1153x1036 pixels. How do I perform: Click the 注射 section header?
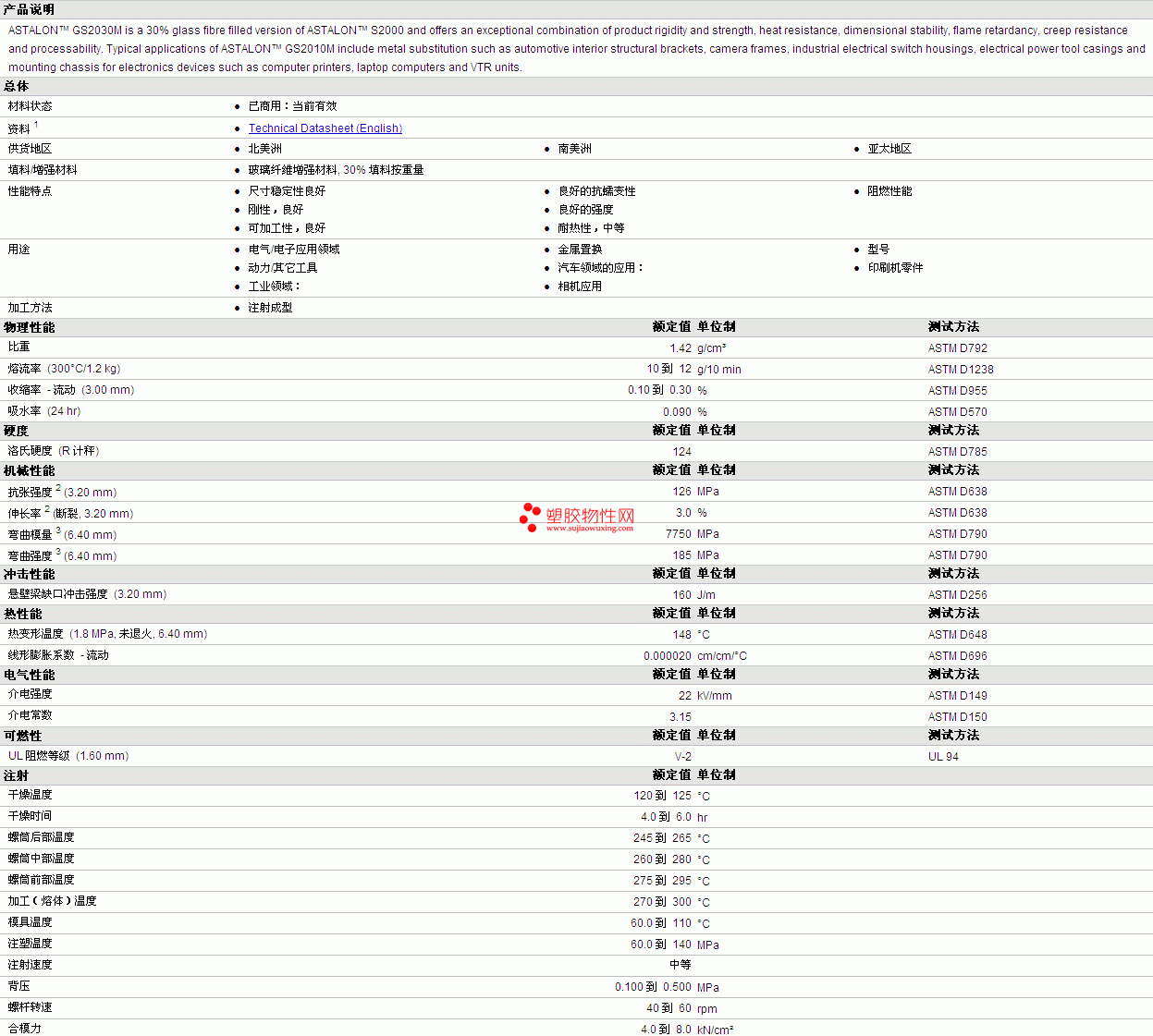click(x=16, y=775)
